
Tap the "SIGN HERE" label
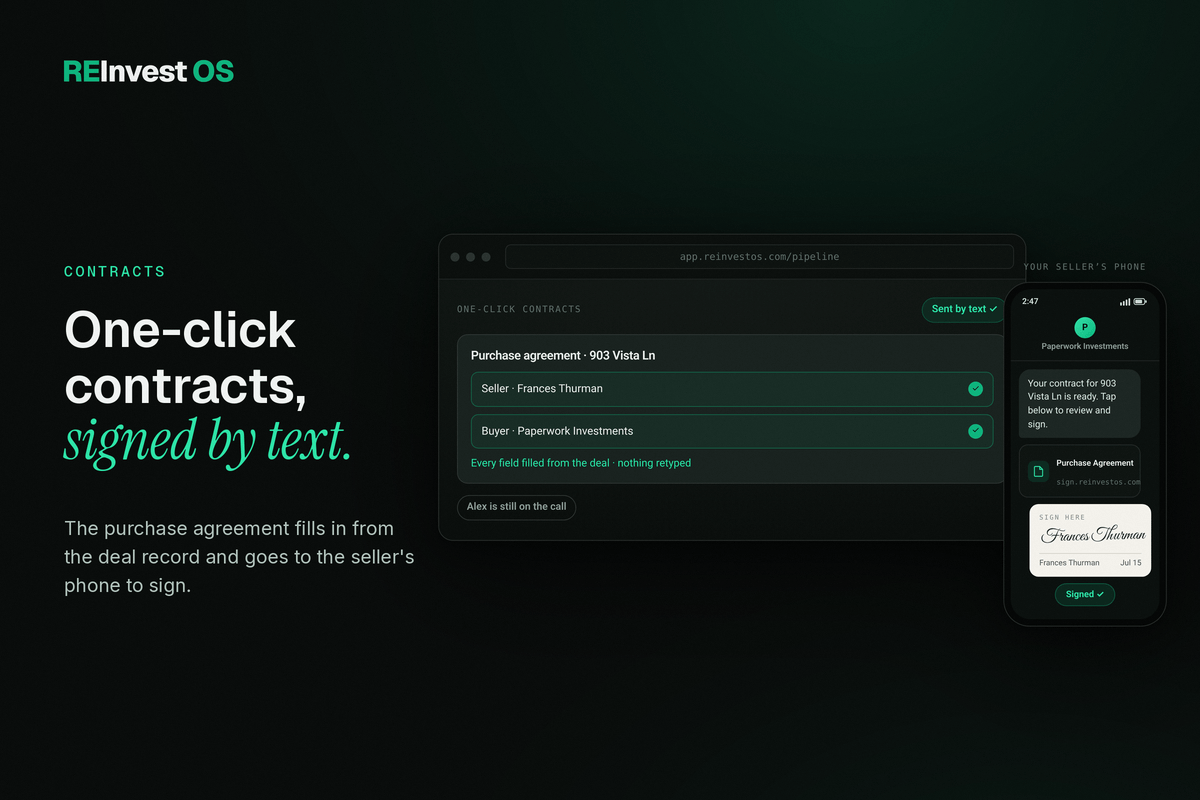(1062, 517)
